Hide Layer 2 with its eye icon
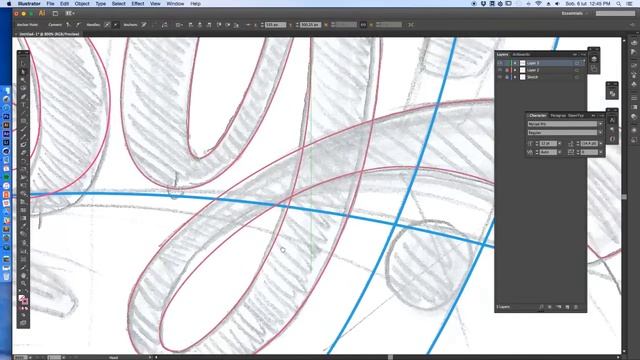The height and width of the screenshot is (360, 640). pos(500,70)
